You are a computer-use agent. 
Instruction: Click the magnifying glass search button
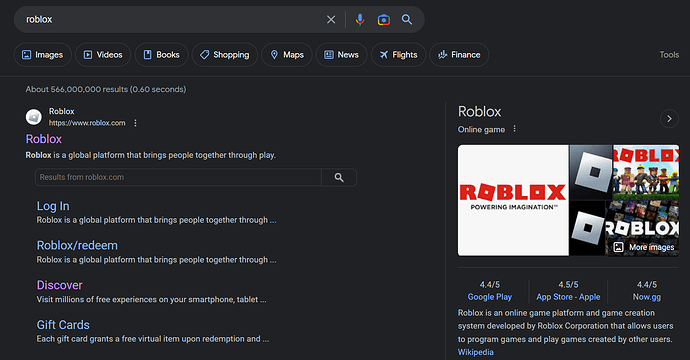point(407,19)
